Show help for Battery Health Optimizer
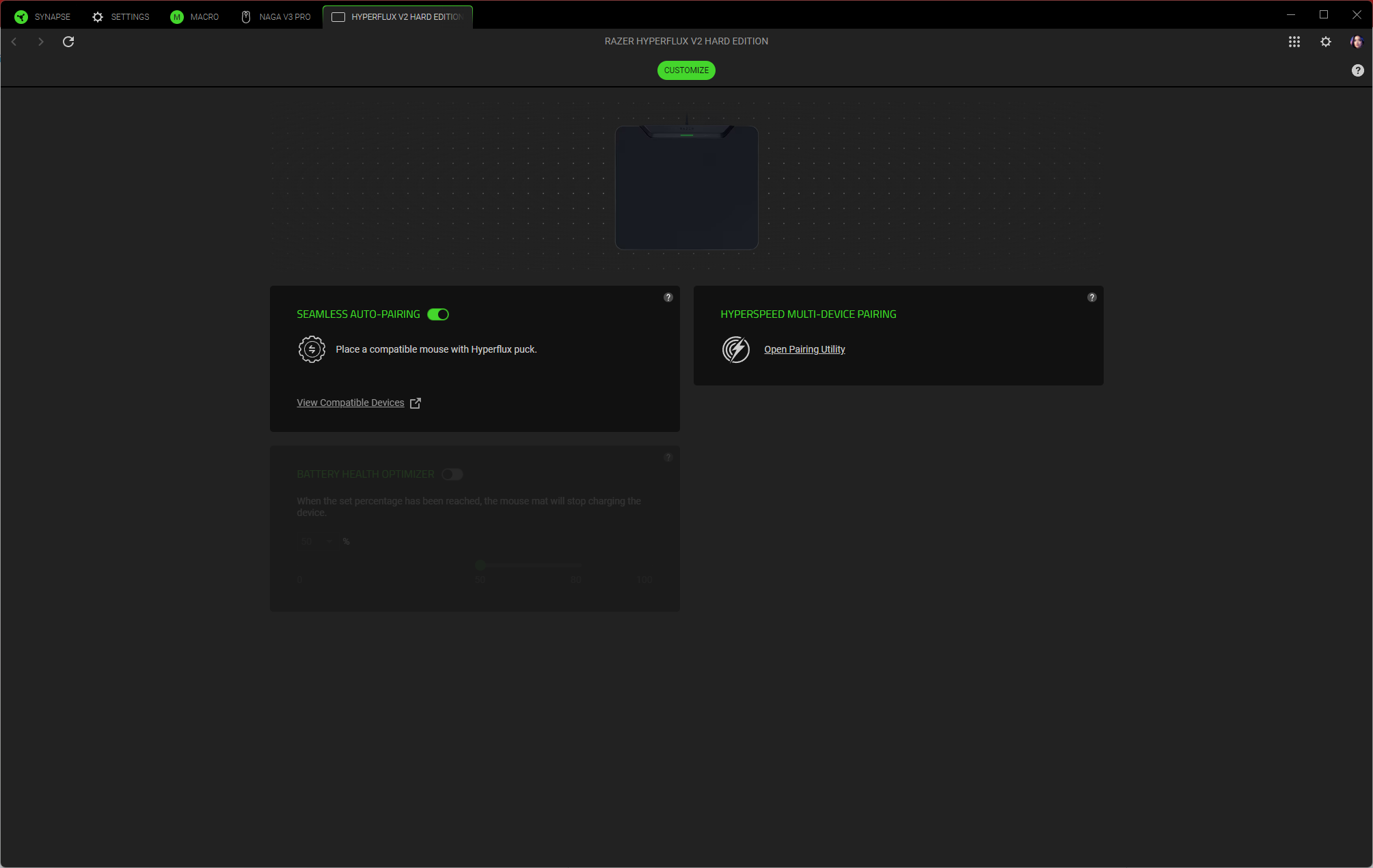This screenshot has height=868, width=1373. point(668,457)
